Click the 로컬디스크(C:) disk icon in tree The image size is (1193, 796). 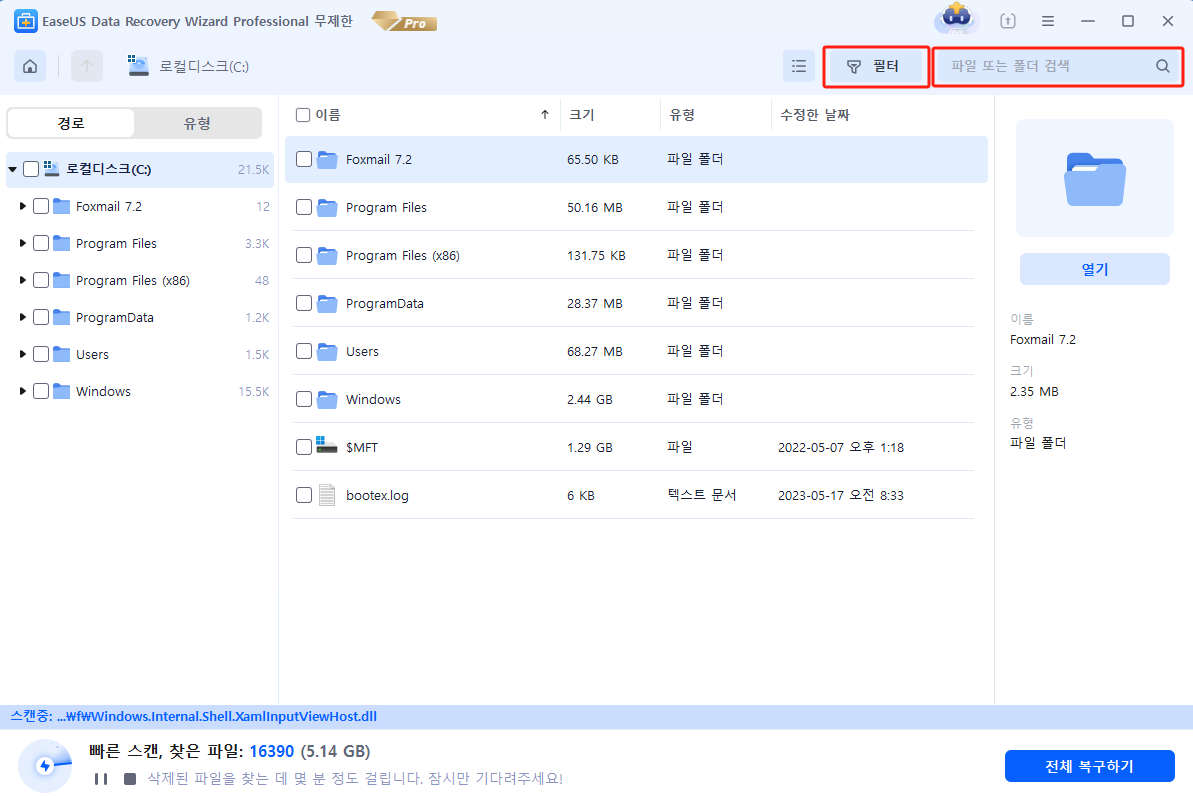tap(52, 169)
